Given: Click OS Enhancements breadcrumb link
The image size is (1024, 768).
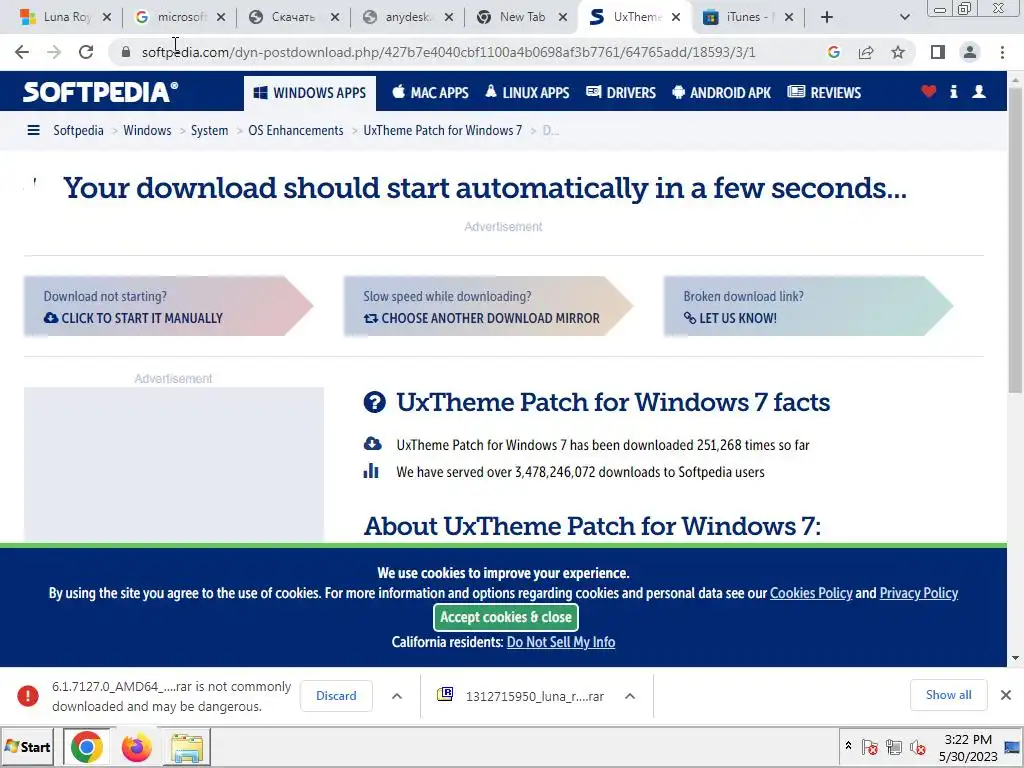Looking at the screenshot, I should pos(295,131).
